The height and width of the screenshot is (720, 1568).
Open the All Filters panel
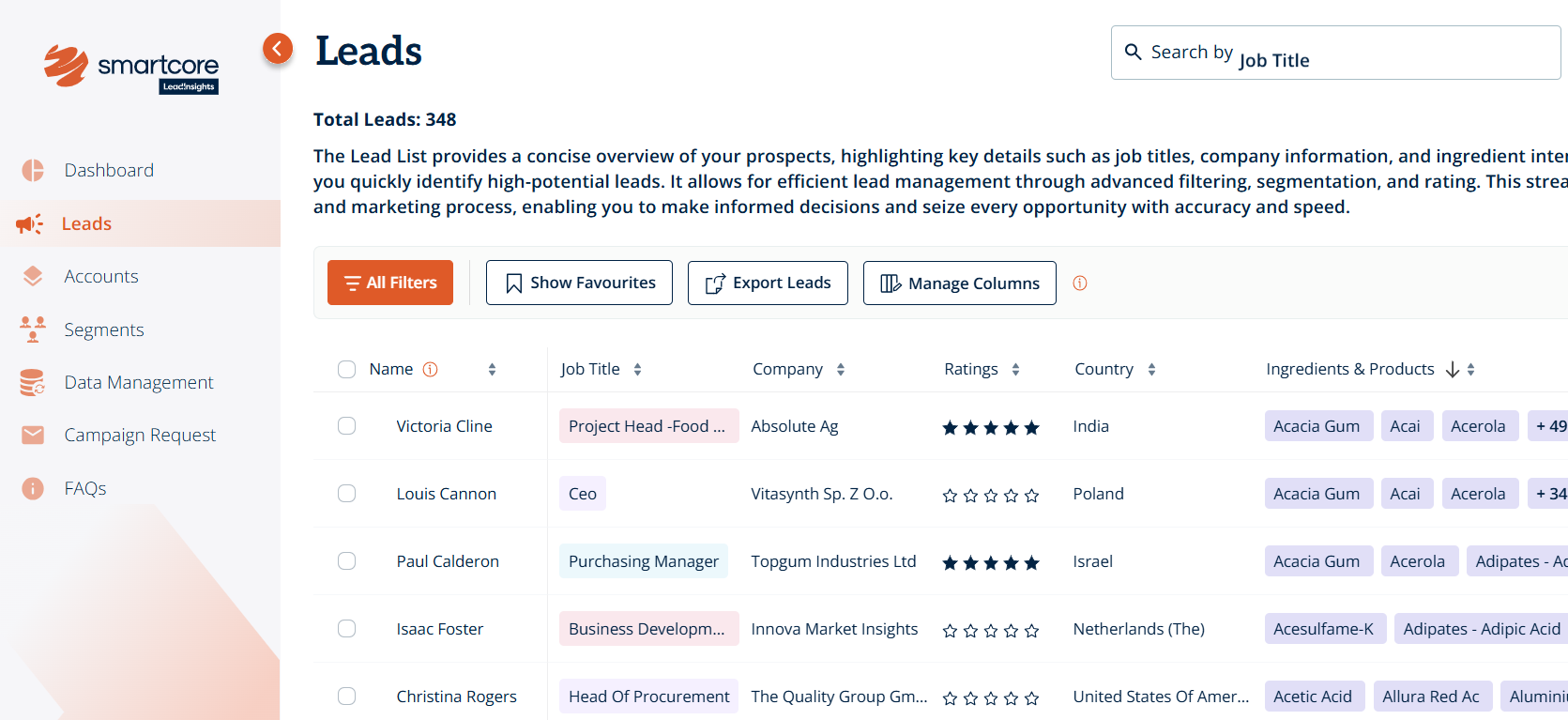390,283
